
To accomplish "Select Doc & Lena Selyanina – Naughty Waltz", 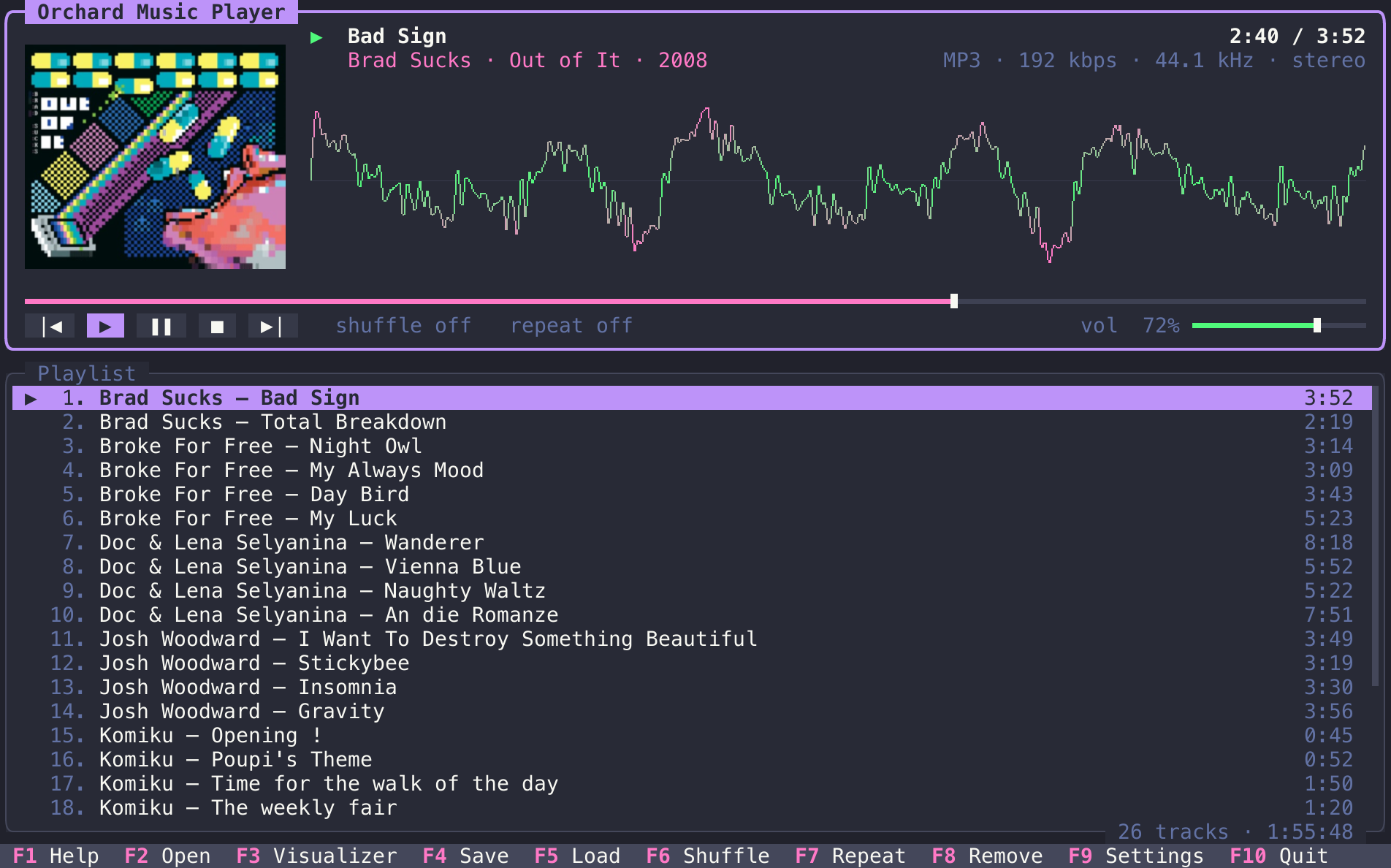I will 692,591.
